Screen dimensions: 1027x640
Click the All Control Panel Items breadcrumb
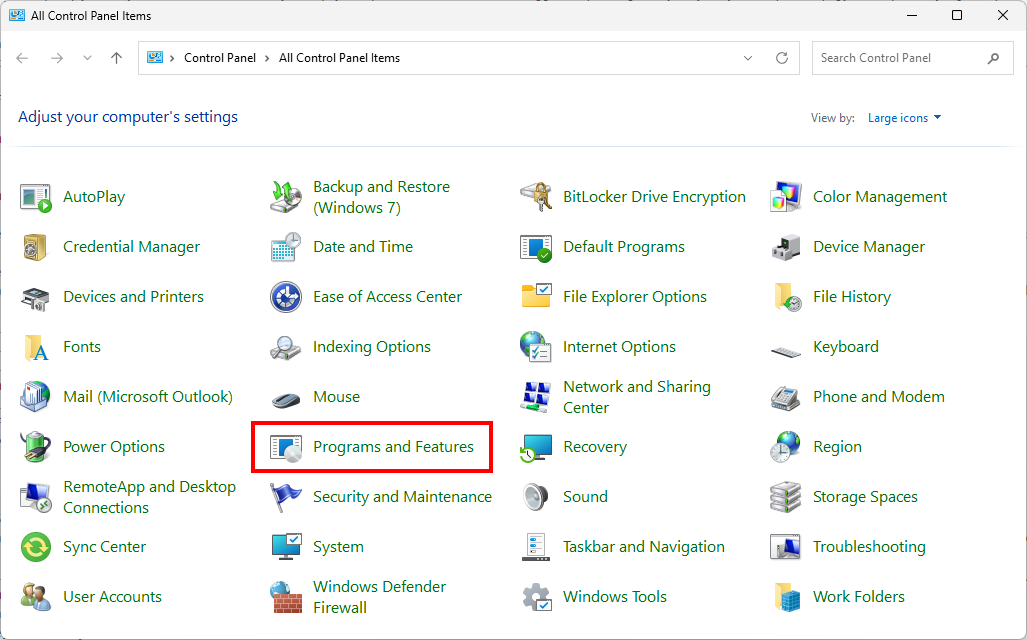point(339,58)
